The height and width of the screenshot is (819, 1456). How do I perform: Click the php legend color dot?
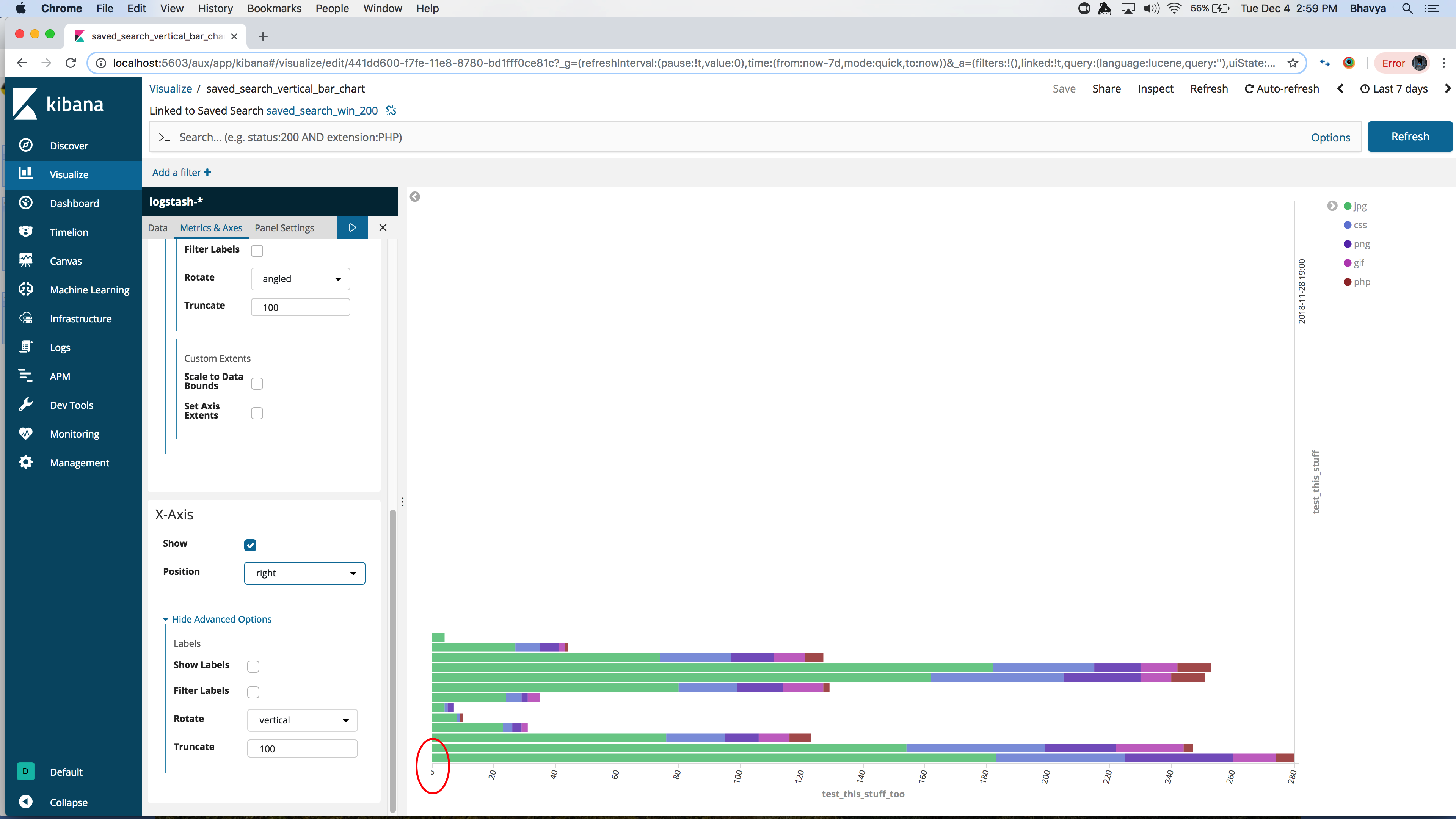coord(1348,282)
